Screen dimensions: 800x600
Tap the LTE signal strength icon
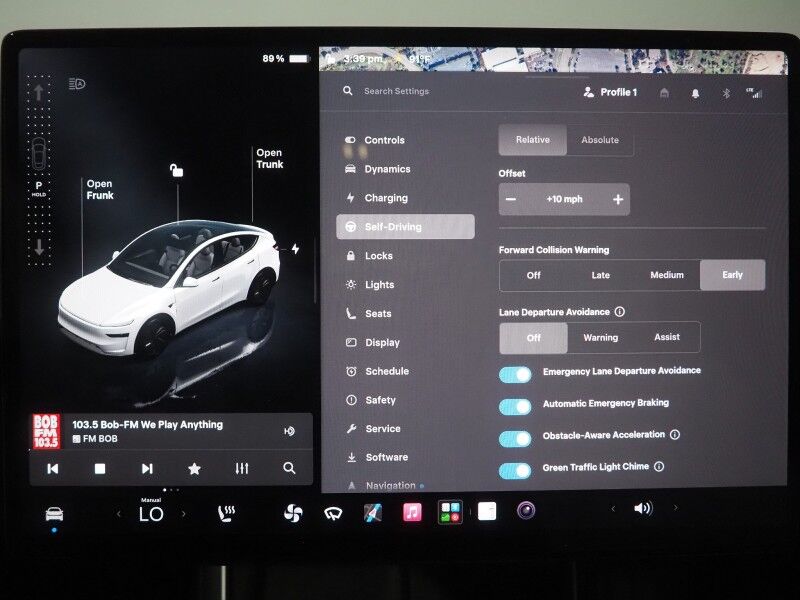(754, 93)
